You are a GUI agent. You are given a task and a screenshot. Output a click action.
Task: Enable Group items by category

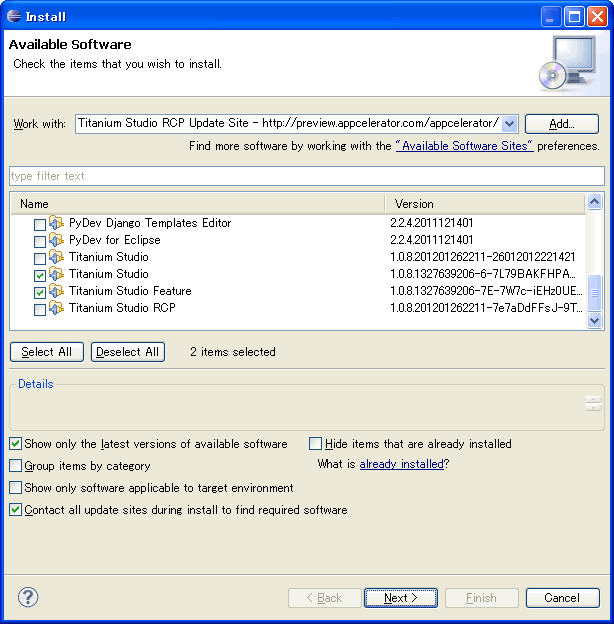16,465
